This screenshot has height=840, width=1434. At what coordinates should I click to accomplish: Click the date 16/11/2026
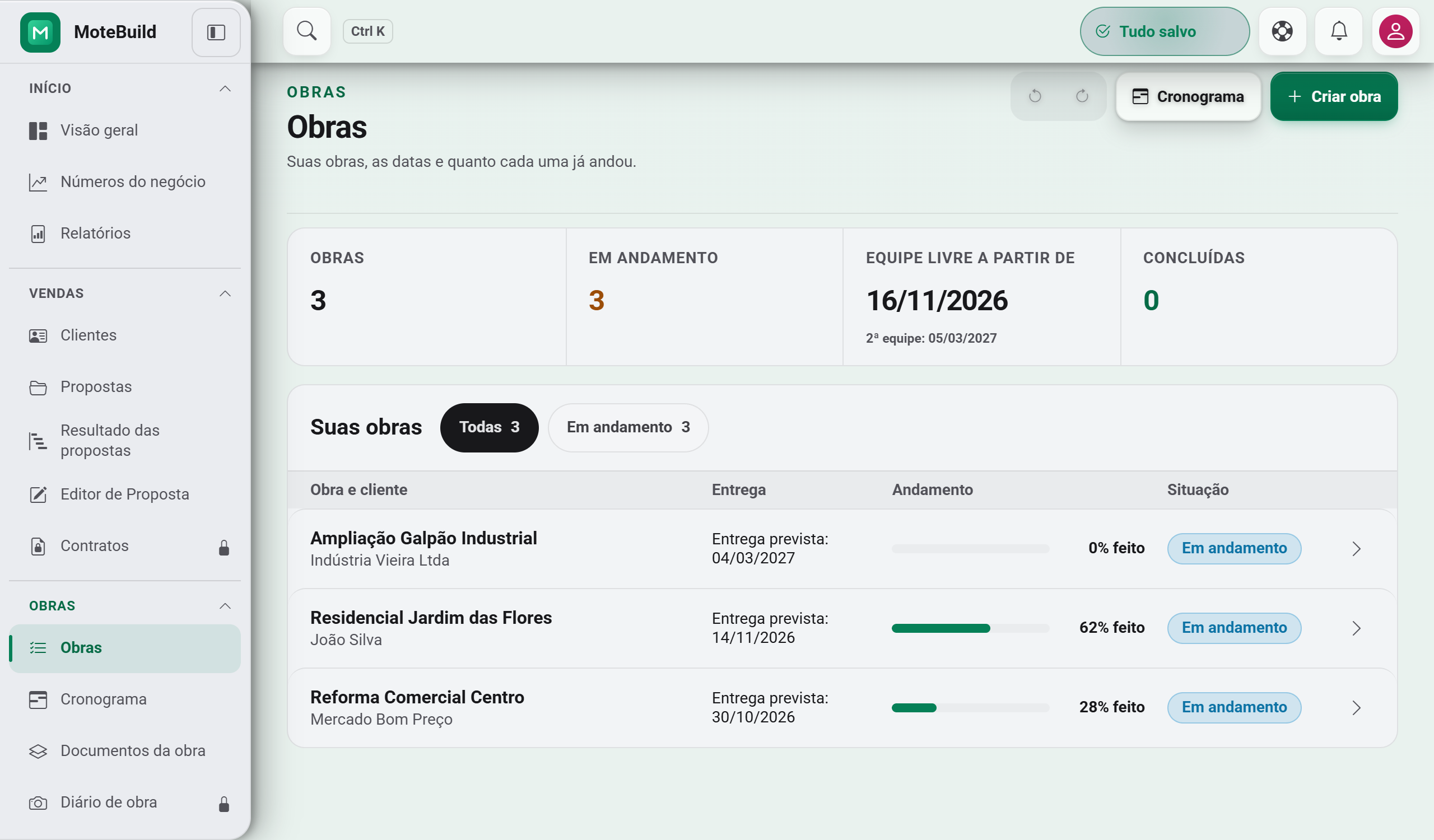[937, 300]
